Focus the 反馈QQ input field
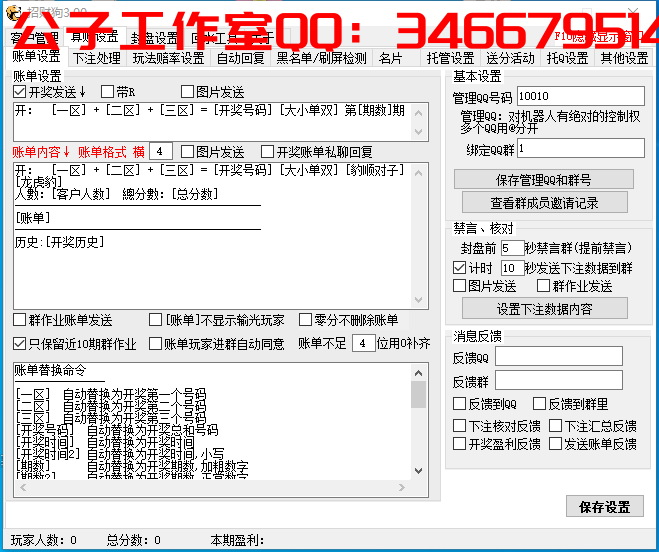 (559, 357)
